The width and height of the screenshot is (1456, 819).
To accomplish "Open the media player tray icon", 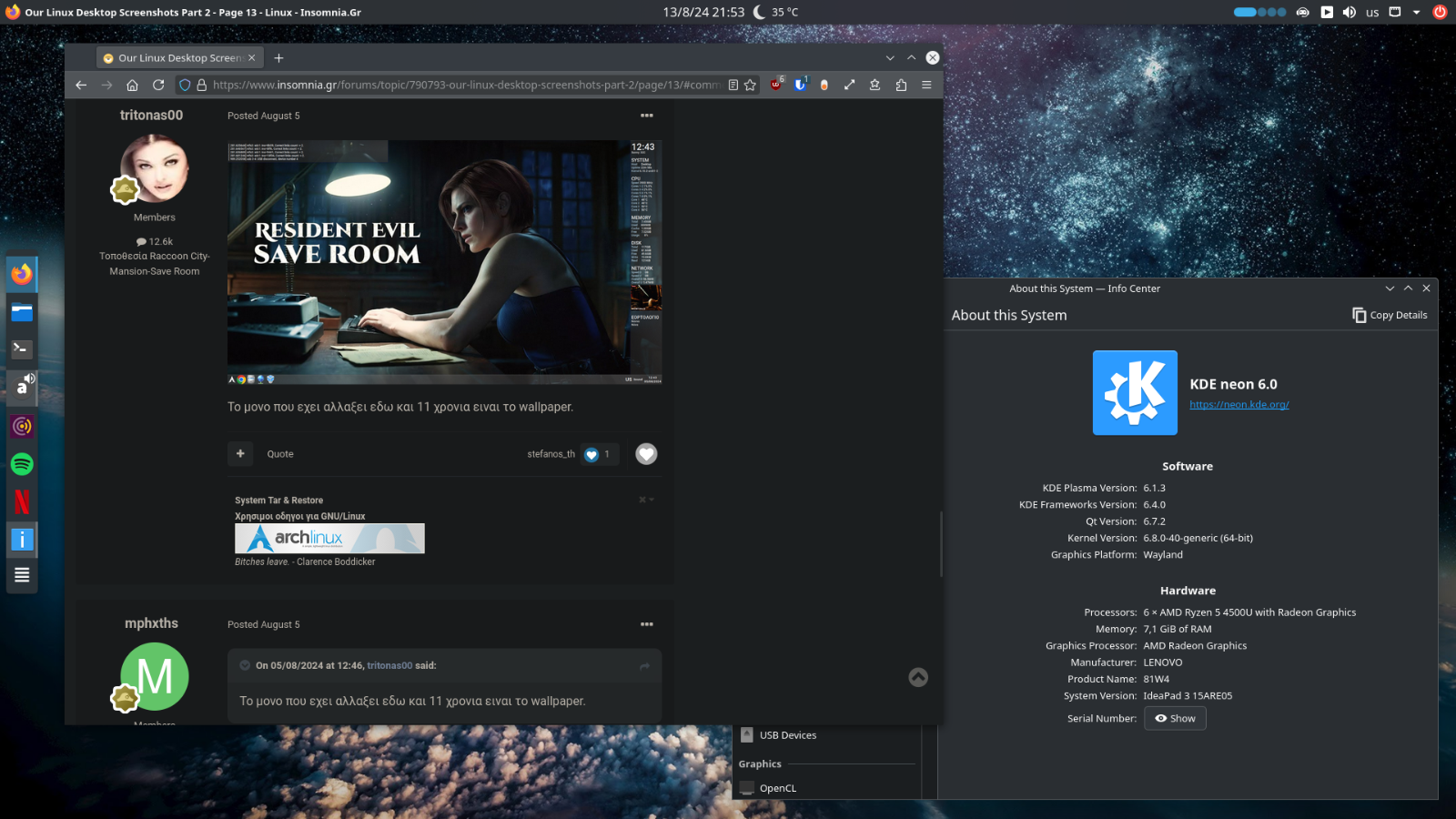I will (x=1327, y=12).
